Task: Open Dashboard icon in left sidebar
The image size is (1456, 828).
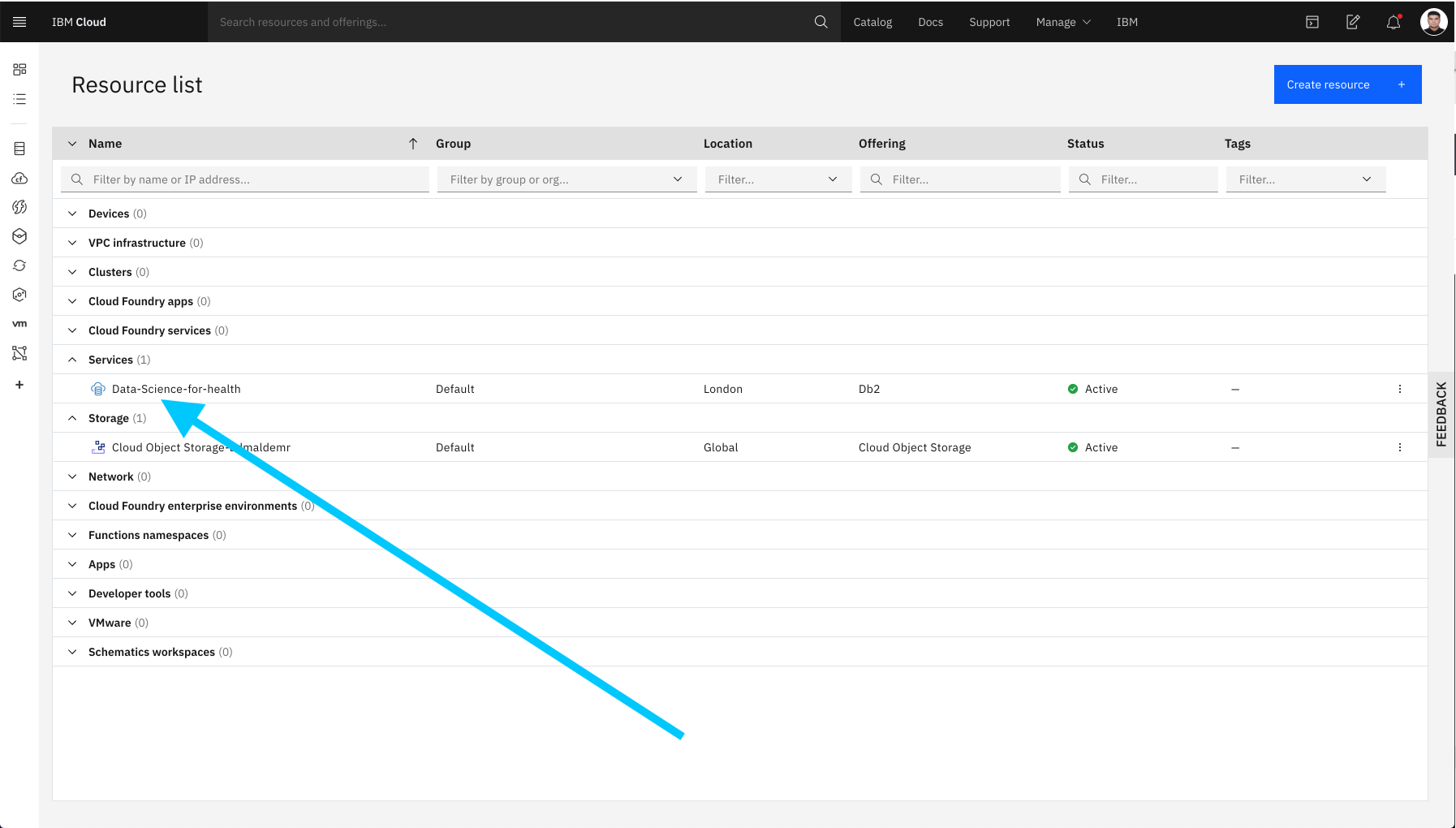Action: (19, 70)
